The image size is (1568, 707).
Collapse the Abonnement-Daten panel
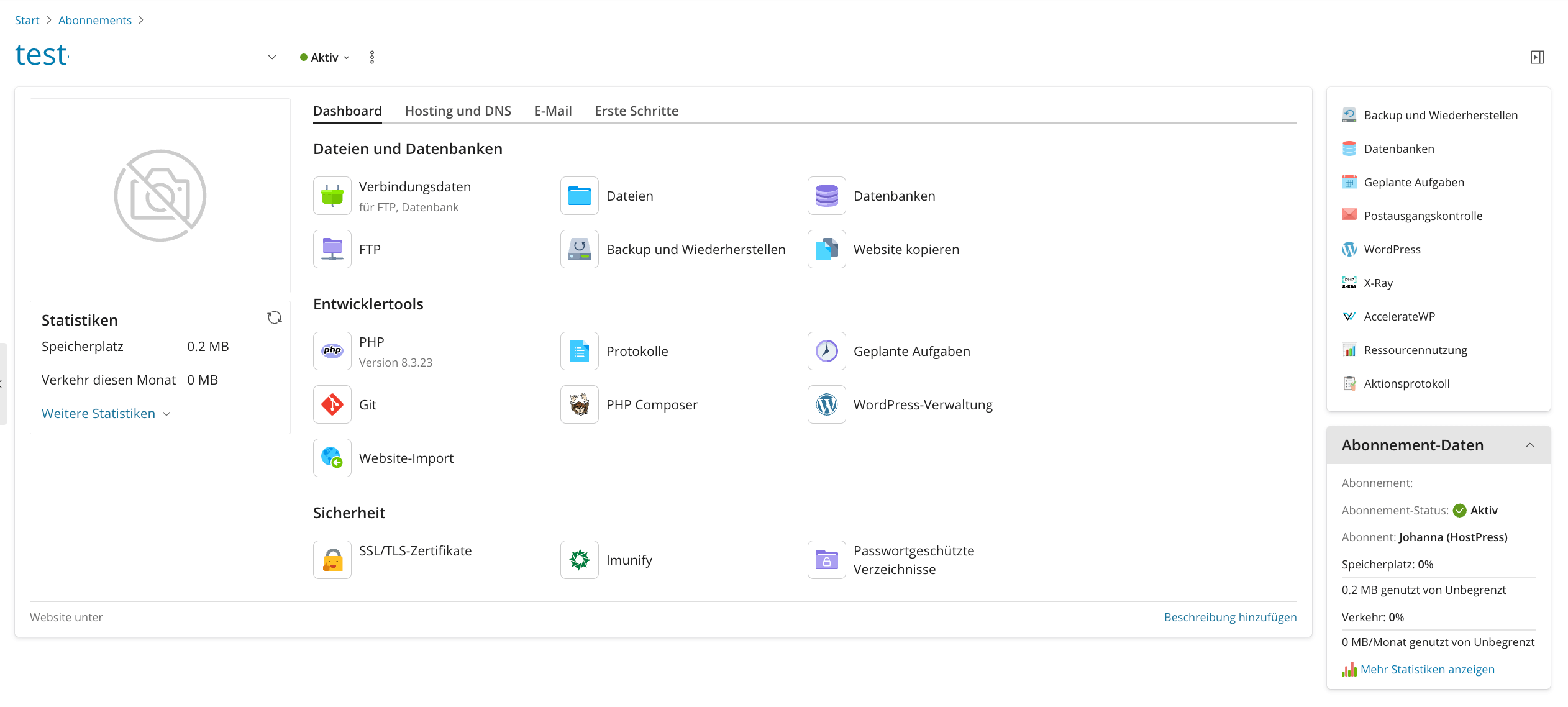[x=1531, y=445]
